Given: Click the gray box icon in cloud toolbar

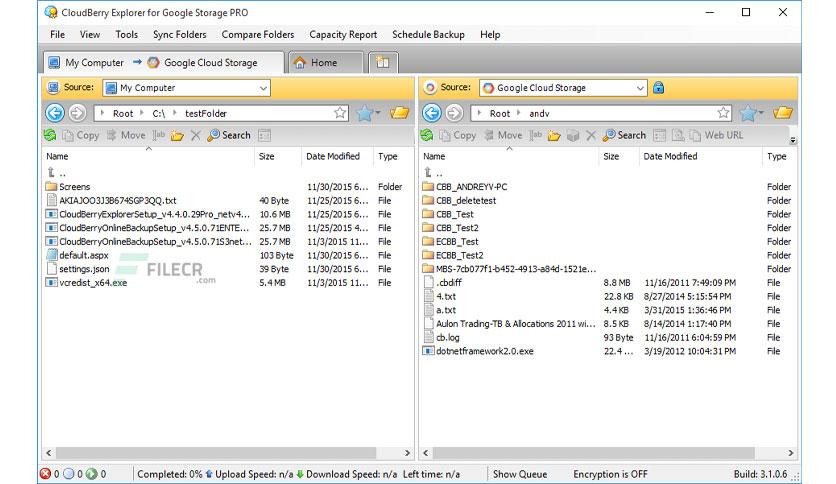Looking at the screenshot, I should pyautogui.click(x=573, y=135).
